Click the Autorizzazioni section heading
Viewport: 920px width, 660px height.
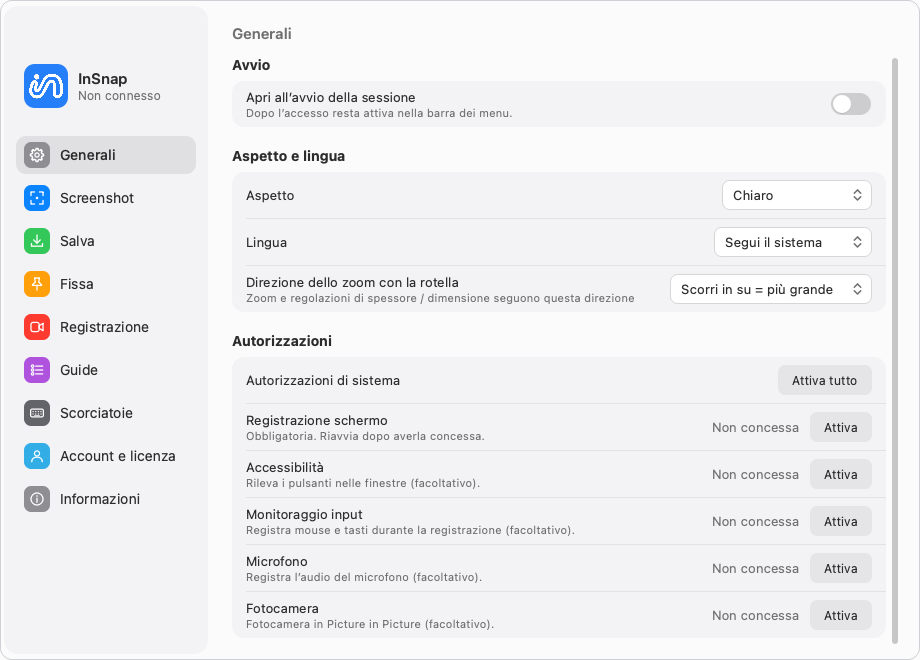click(x=282, y=341)
